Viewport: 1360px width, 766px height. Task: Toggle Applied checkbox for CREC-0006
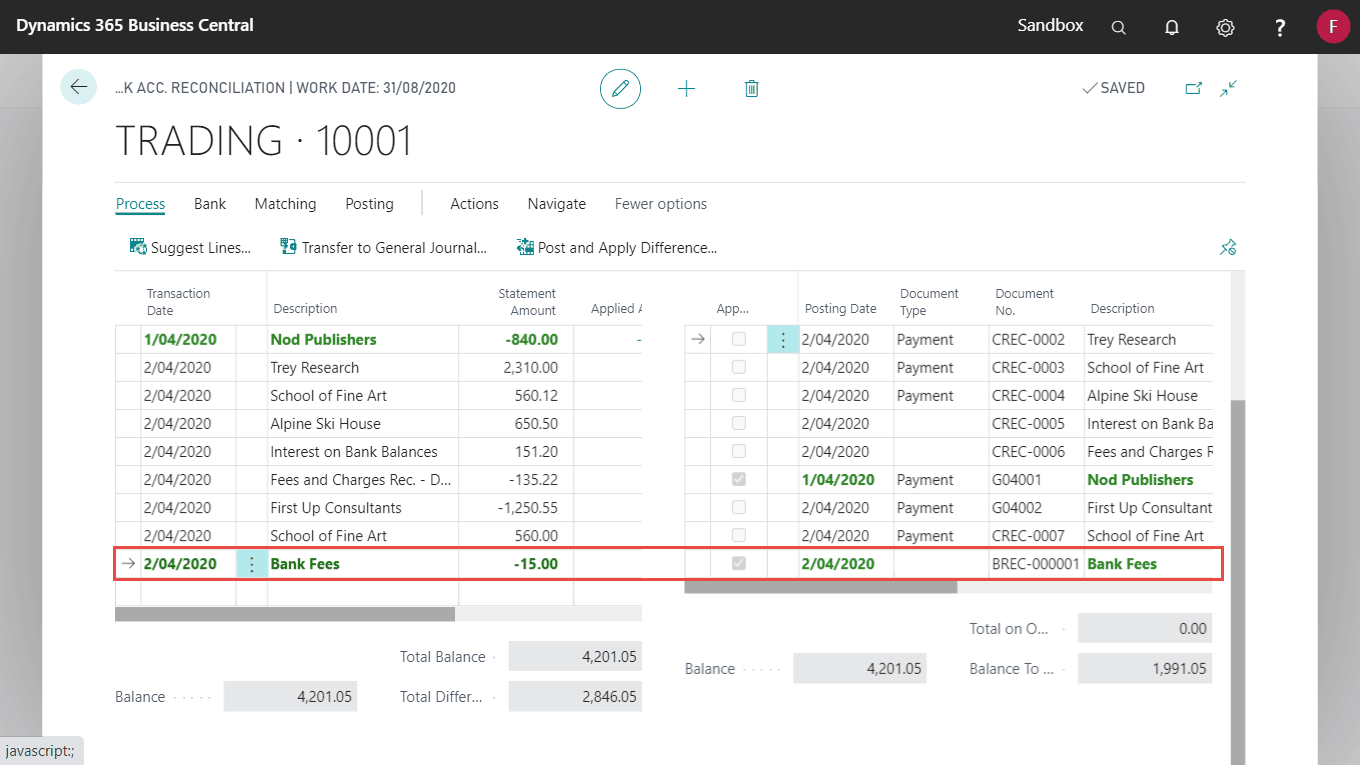(739, 451)
